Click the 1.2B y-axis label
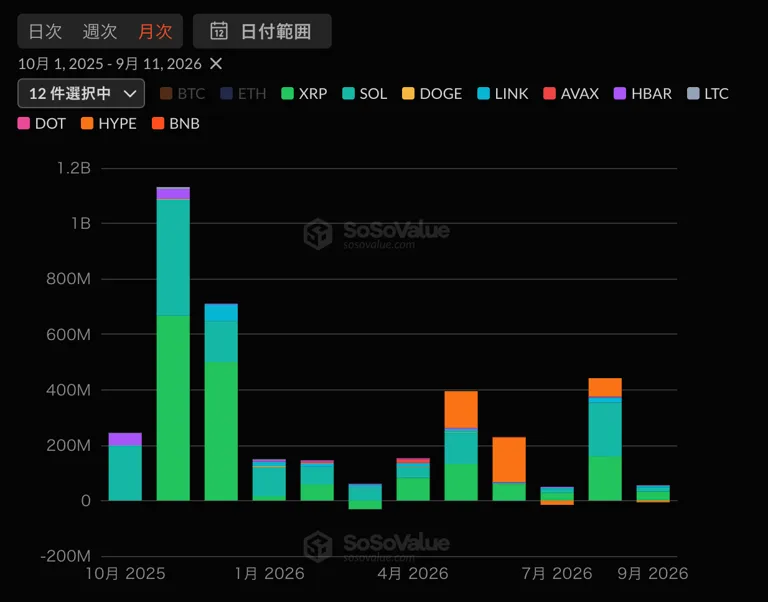 click(74, 168)
